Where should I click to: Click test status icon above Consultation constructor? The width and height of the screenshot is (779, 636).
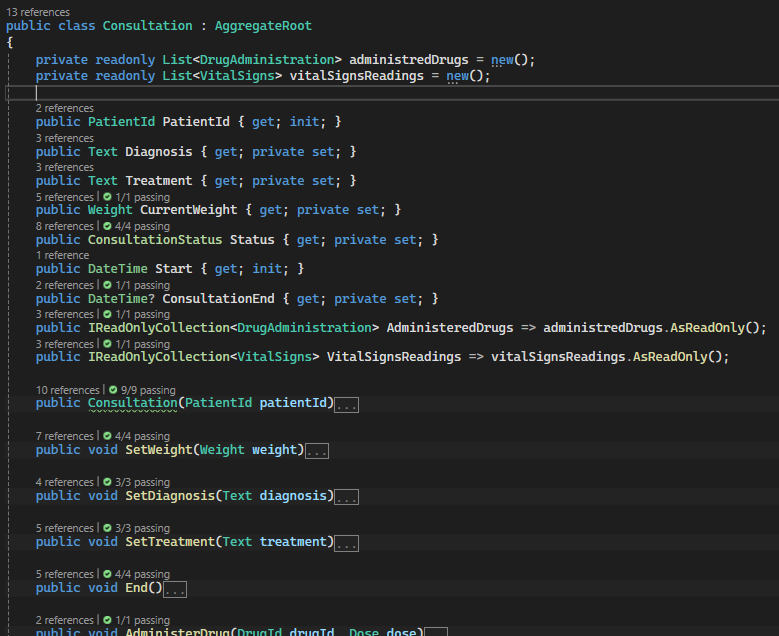point(113,390)
